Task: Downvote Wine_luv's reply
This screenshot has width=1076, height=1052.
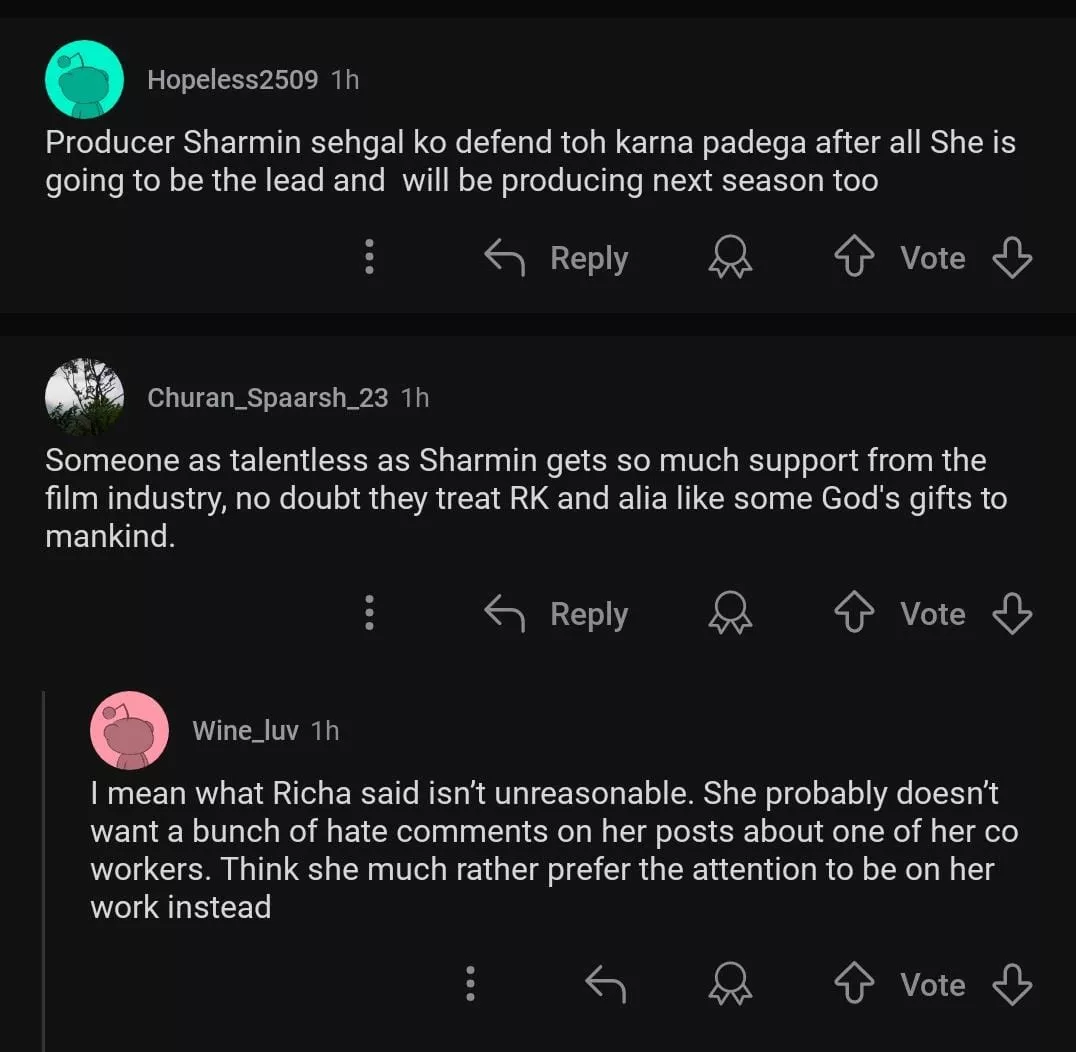Action: pyautogui.click(x=1012, y=985)
